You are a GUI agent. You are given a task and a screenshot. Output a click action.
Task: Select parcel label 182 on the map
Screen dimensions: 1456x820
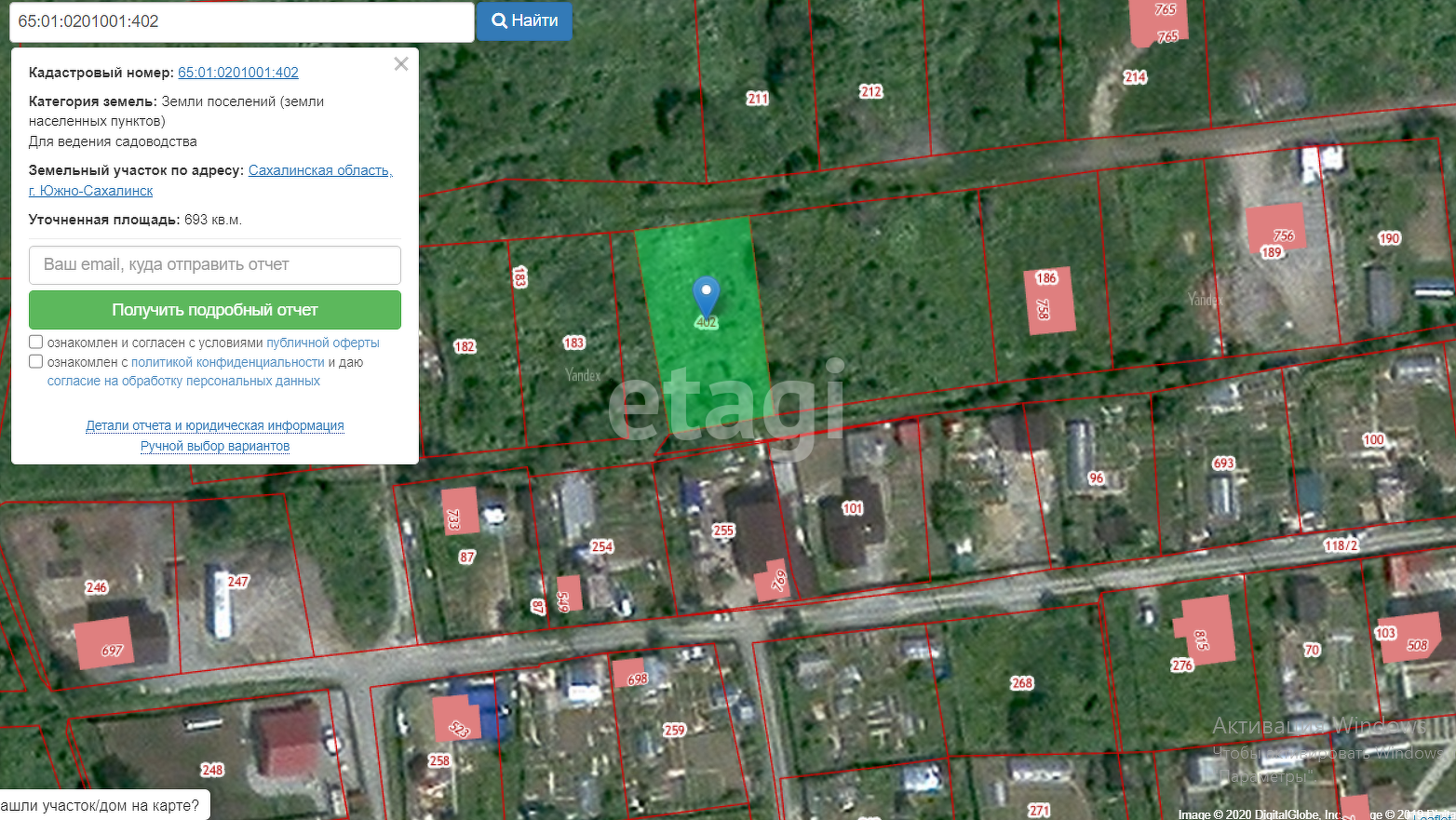click(465, 346)
